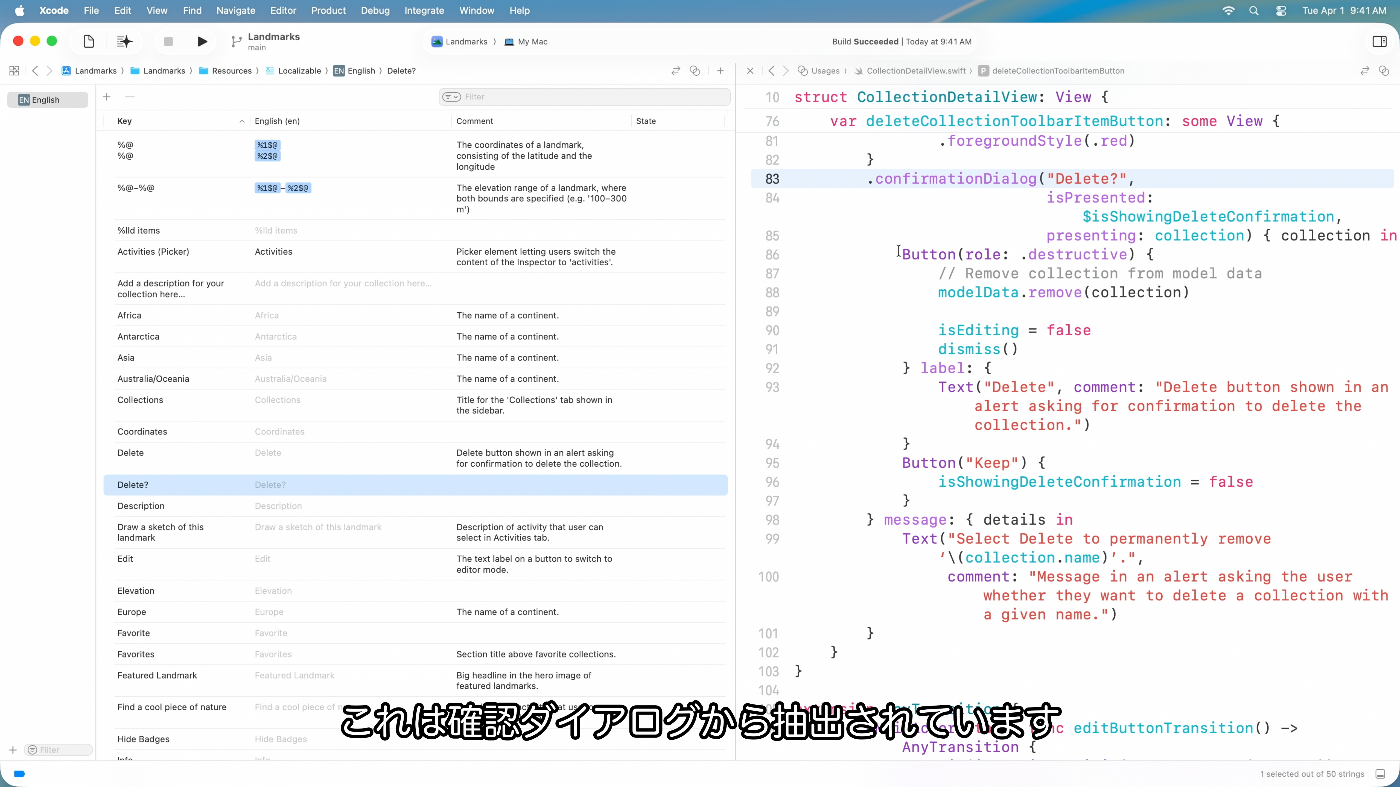
Task: Open the Navigate menu
Action: [x=236, y=10]
